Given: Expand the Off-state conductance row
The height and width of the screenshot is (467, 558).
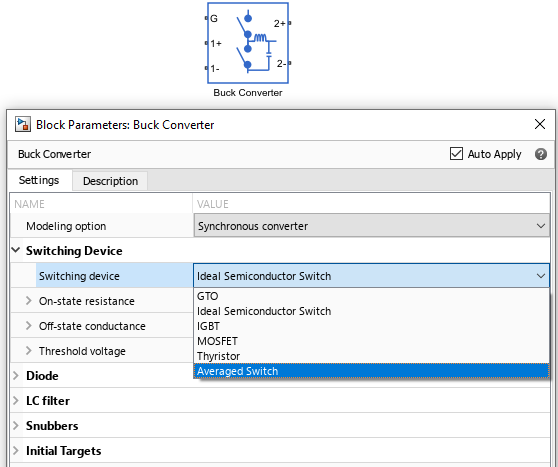Looking at the screenshot, I should [29, 326].
